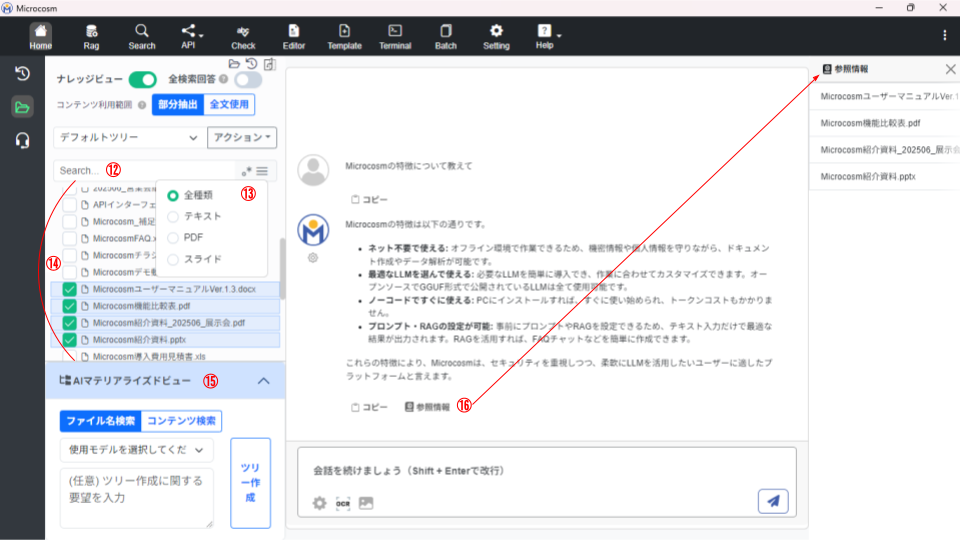The width and height of the screenshot is (960, 540).
Task: Click the headset support icon in sidebar
Action: point(22,141)
